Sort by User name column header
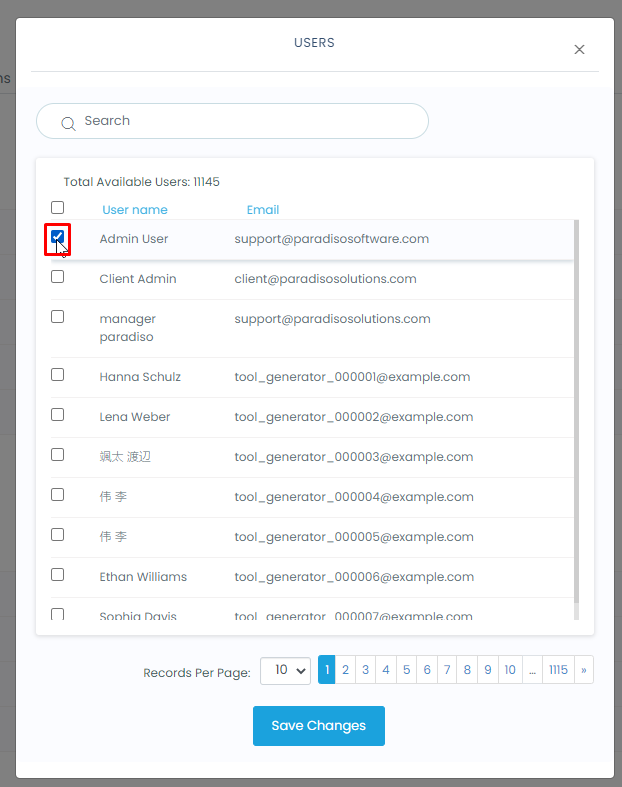The height and width of the screenshot is (787, 622). point(135,210)
